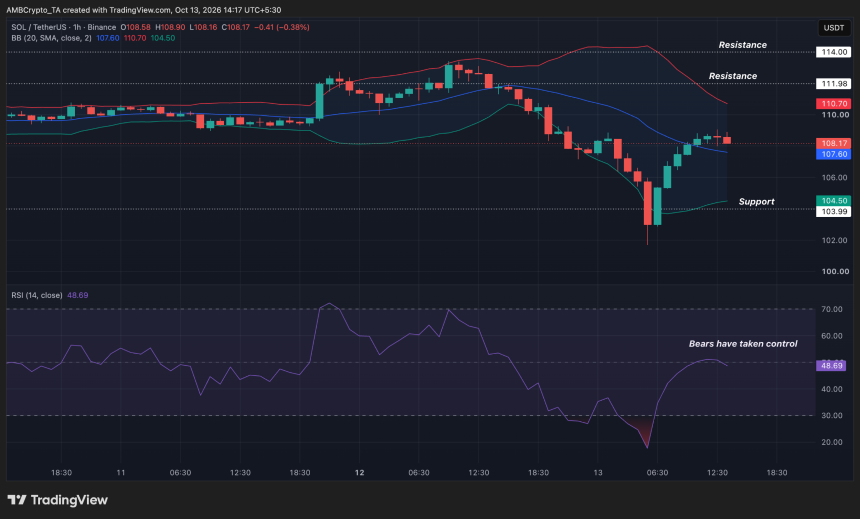Click the BB (20, SMA, close, 2) legend
Image resolution: width=860 pixels, height=519 pixels.
52,38
